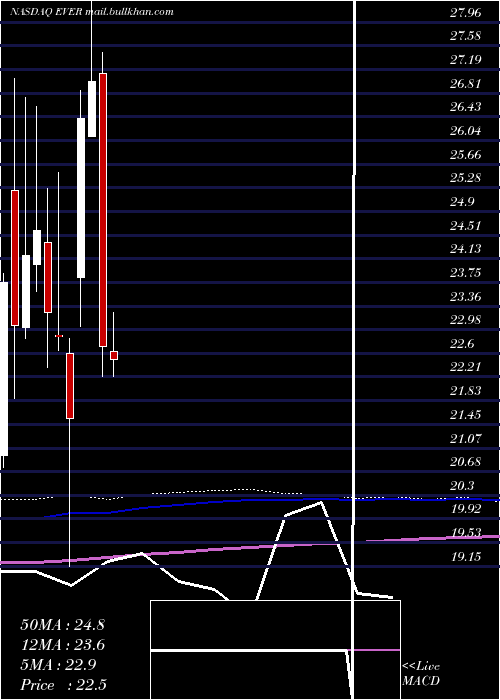The height and width of the screenshot is (700, 500).
Task: Click the 26.81 price axis label
Action: click(466, 83)
